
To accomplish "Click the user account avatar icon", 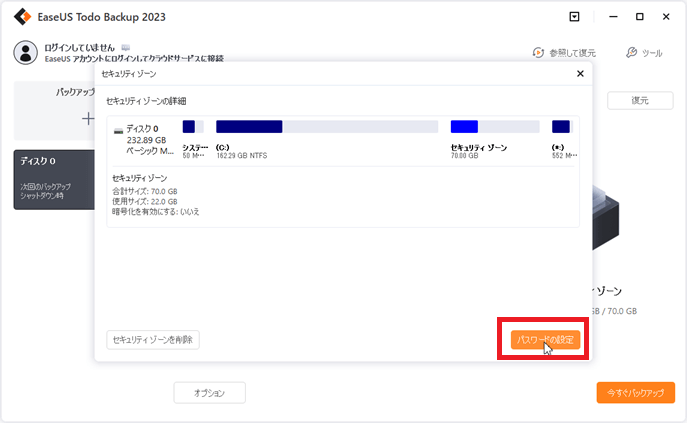I will (x=26, y=52).
